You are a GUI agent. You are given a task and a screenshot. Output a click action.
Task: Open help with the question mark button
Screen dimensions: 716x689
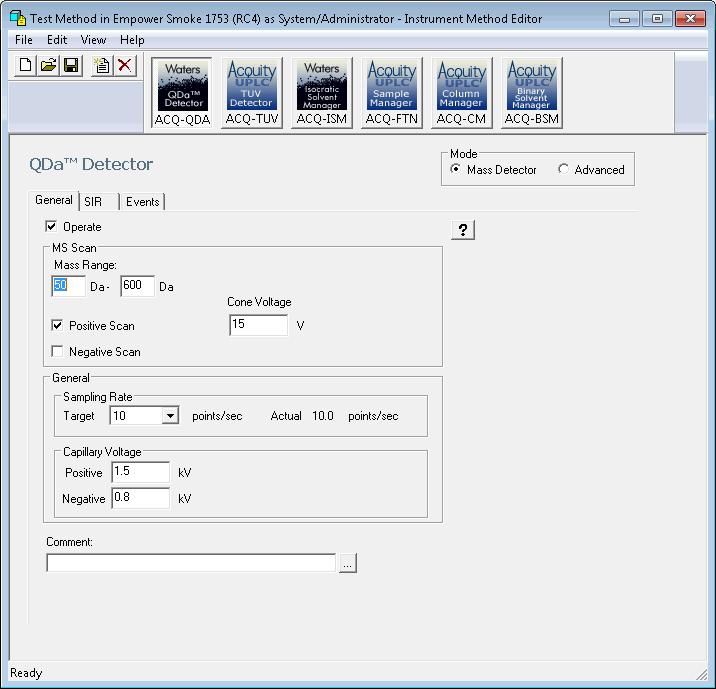coord(463,230)
